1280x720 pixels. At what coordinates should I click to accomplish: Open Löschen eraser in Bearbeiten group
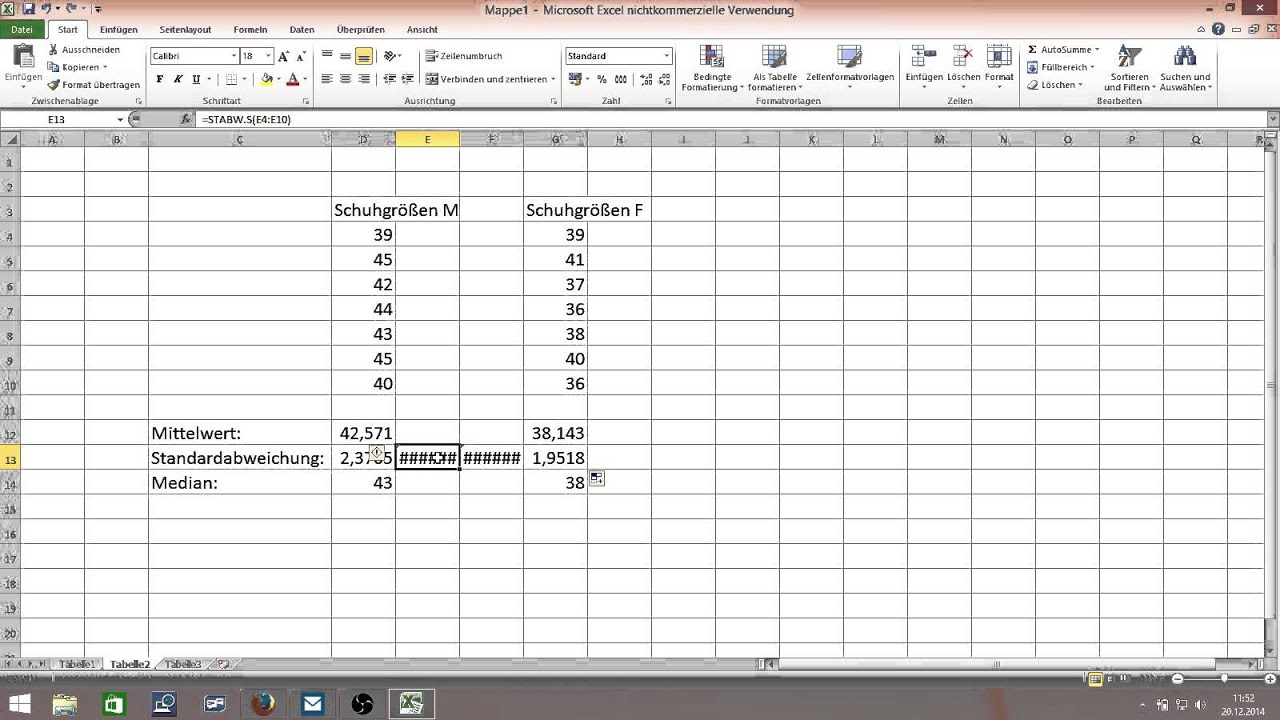[x=1055, y=85]
